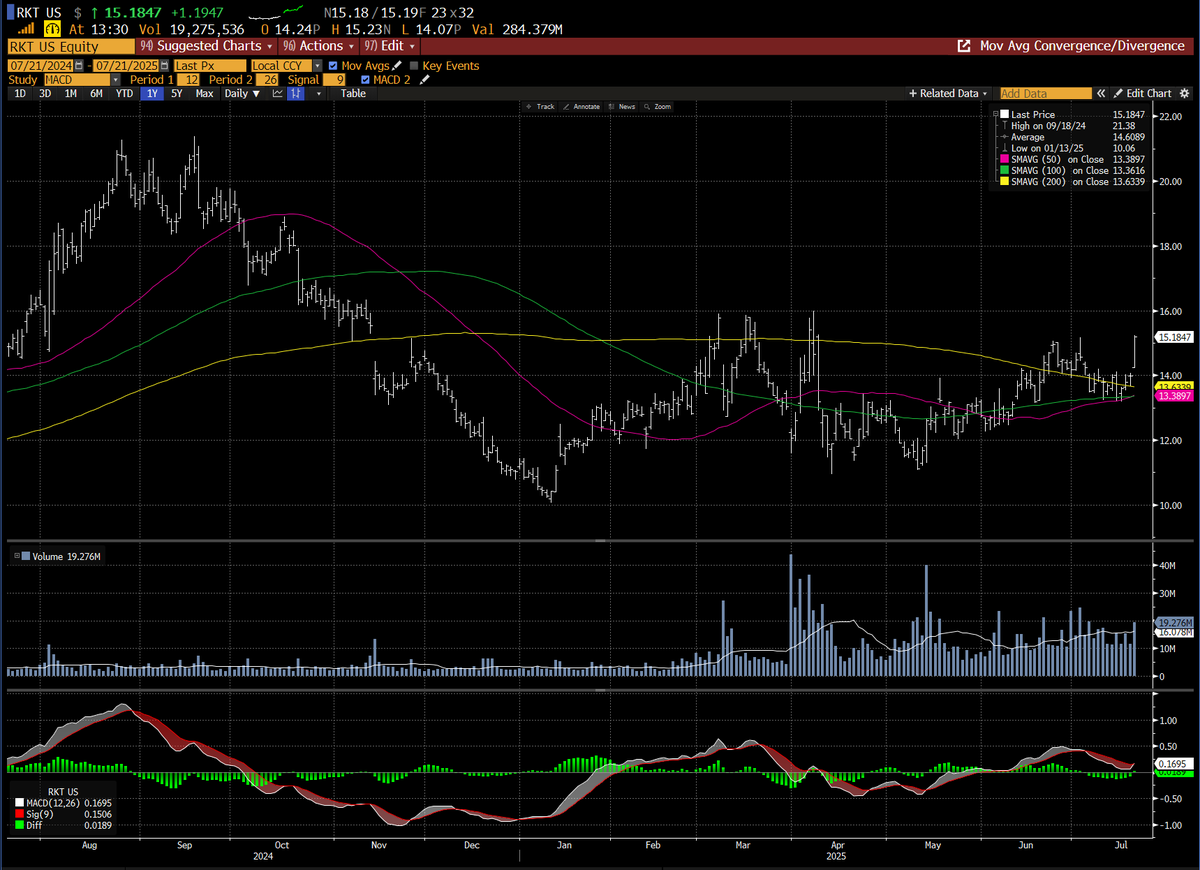Activate the Zoom tool

(x=658, y=106)
